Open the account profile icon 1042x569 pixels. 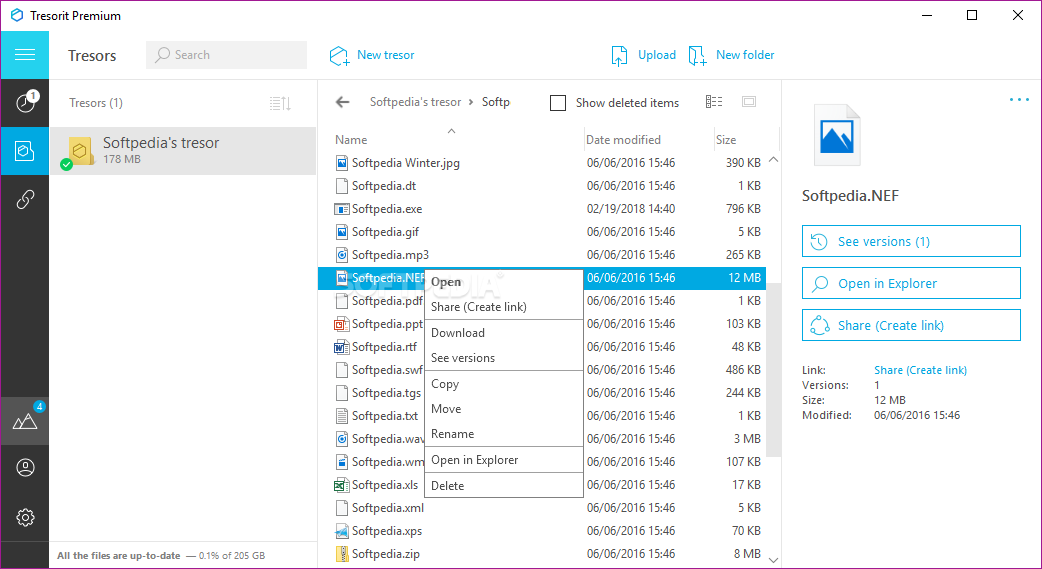(x=25, y=468)
